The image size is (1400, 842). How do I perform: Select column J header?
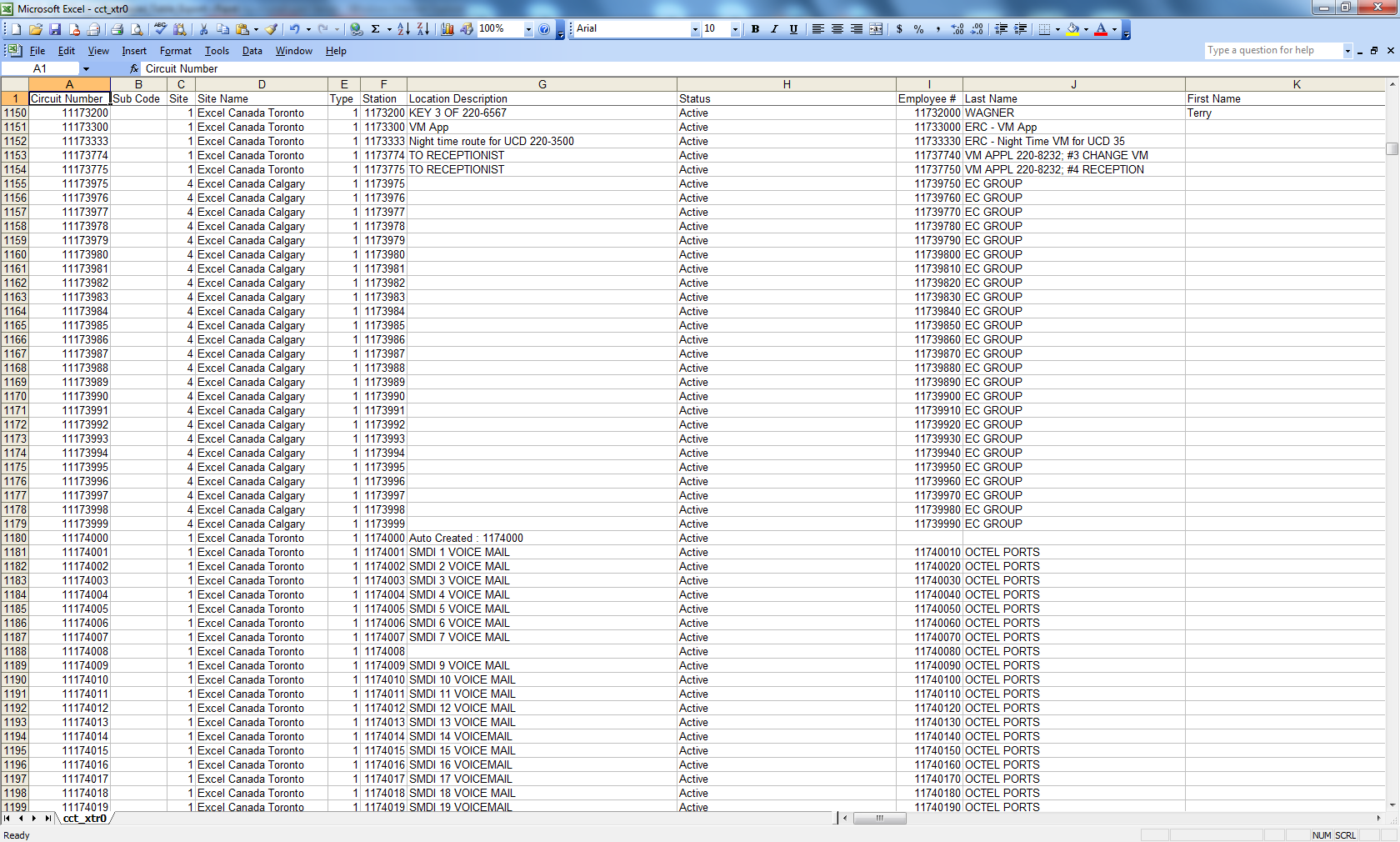coord(1074,84)
